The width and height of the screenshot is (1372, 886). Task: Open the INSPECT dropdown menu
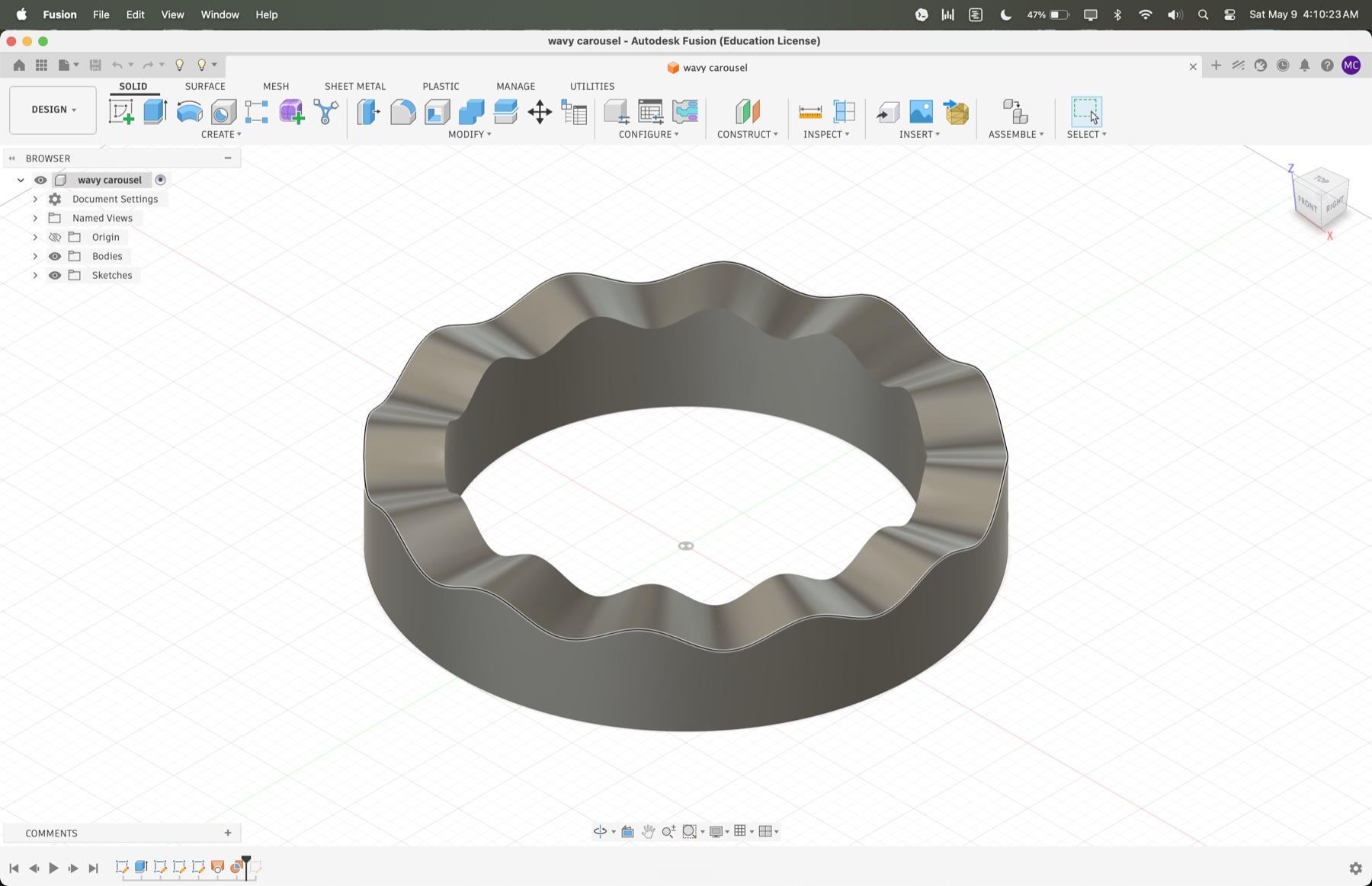click(826, 134)
